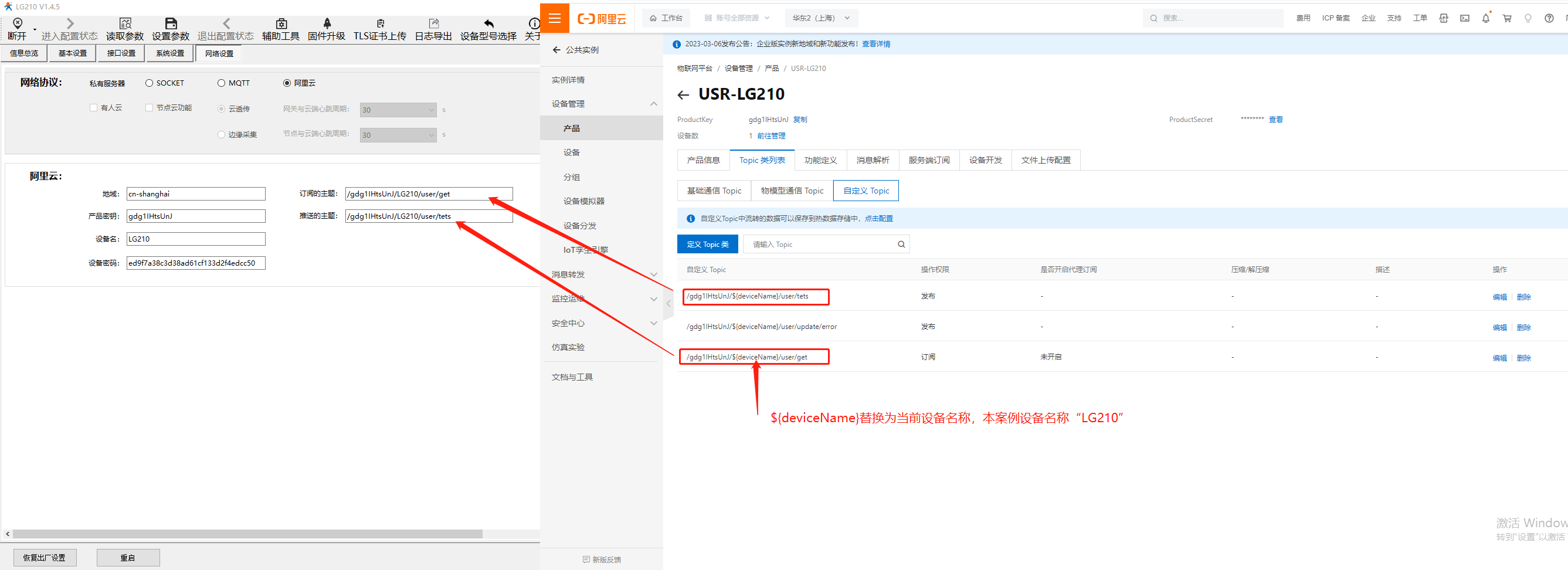Viewport: 1568px width, 570px height.
Task: Click the 阿里云 logo
Action: pos(602,19)
